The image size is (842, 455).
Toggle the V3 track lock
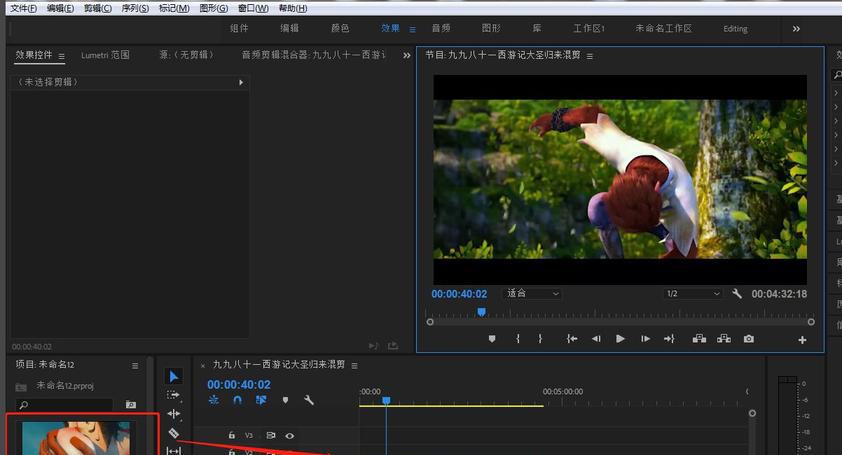coord(231,436)
